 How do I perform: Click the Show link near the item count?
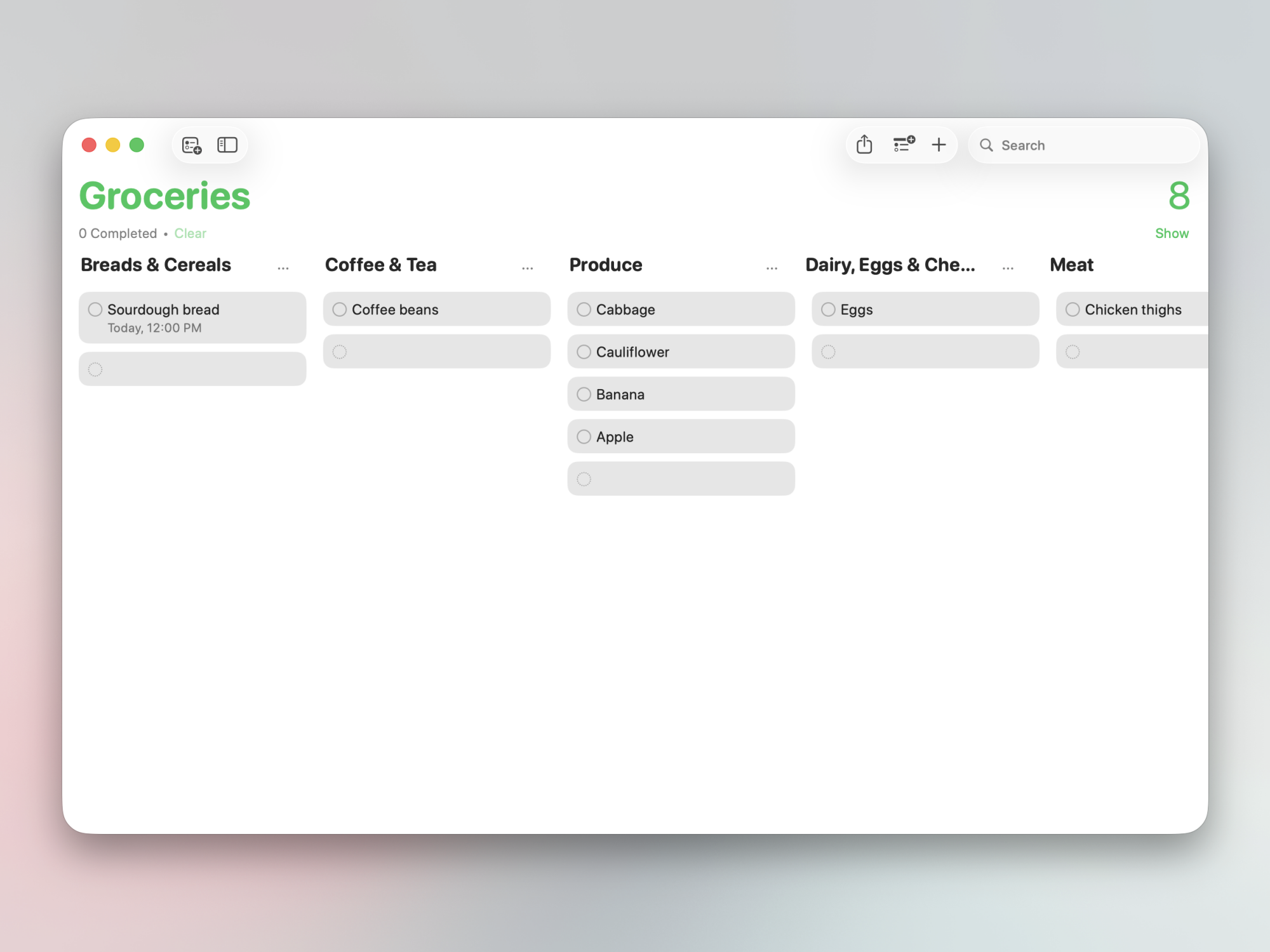(1172, 233)
